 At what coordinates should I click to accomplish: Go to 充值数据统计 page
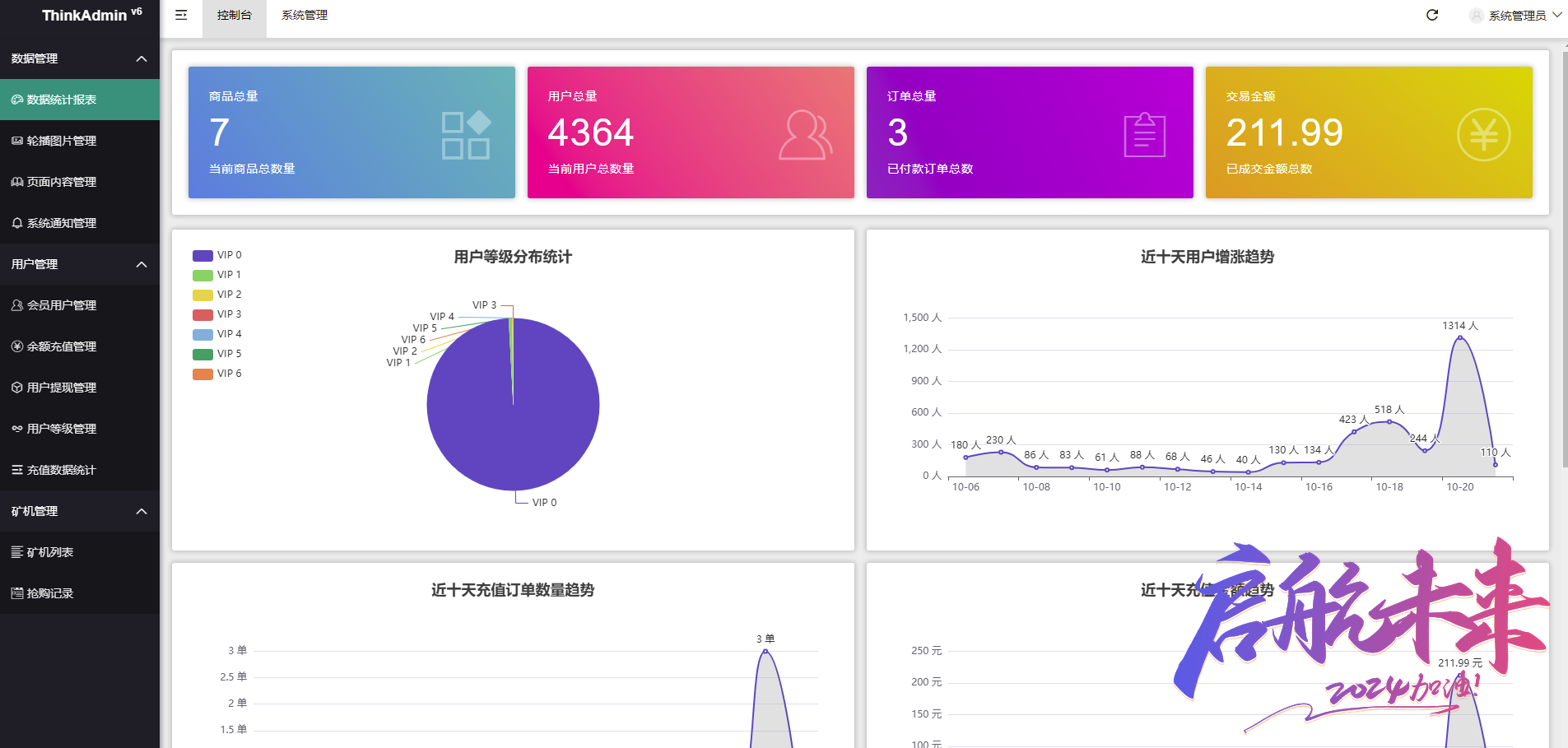(x=80, y=470)
